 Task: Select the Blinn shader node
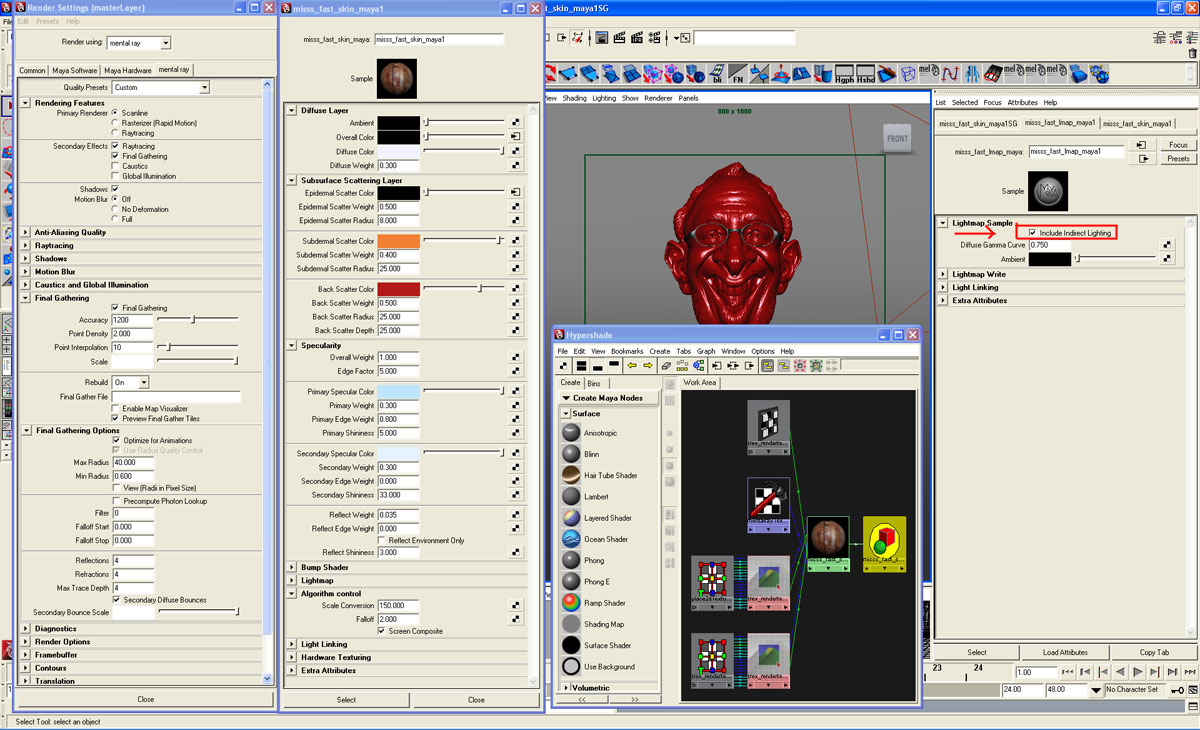(571, 454)
